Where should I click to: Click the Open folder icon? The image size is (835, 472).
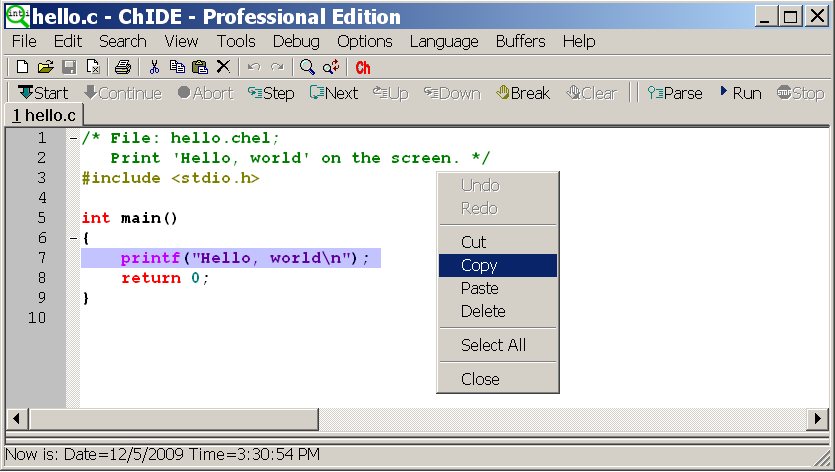point(46,67)
